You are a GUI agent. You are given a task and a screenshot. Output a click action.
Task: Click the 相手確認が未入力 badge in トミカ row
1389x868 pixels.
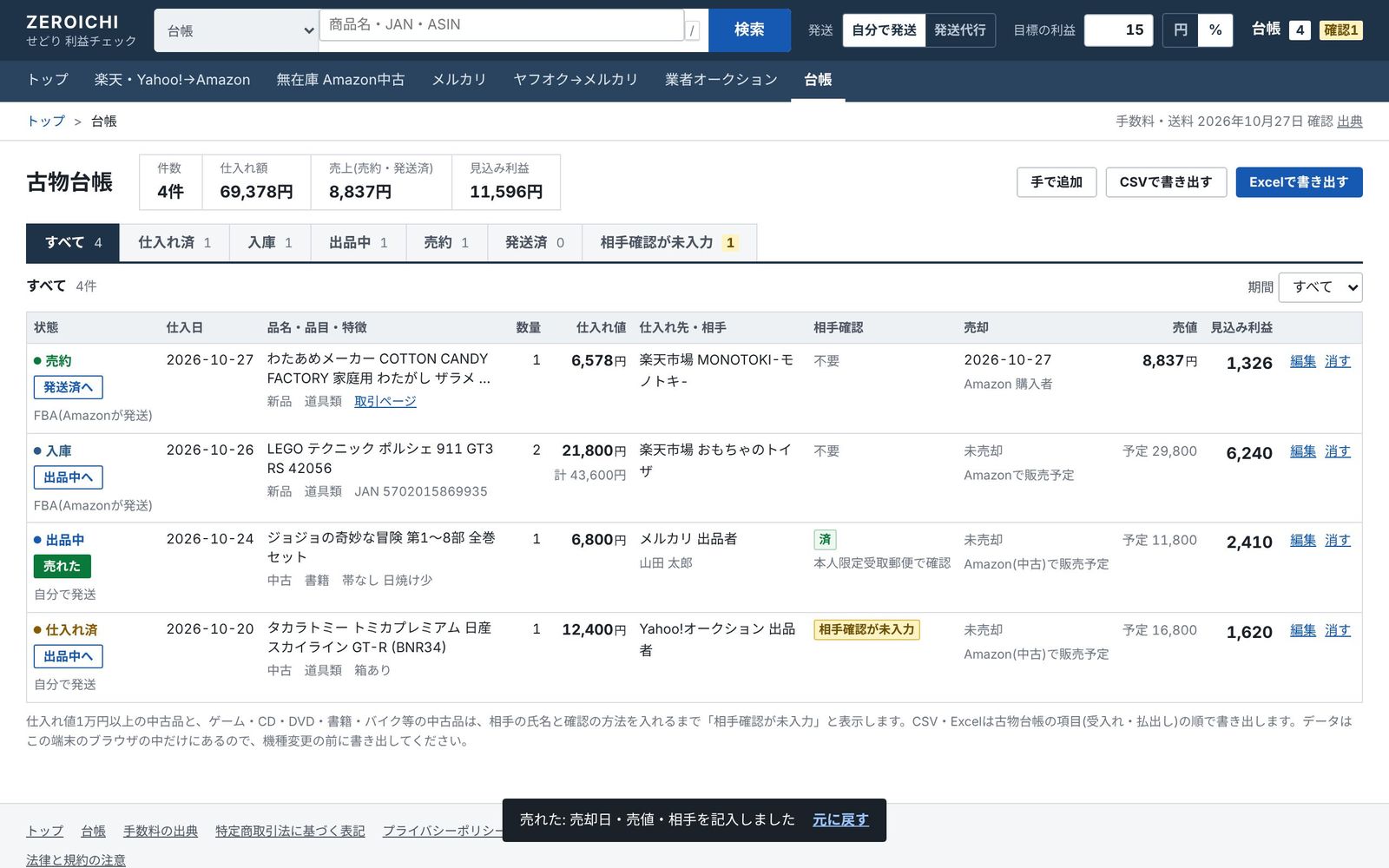tap(866, 630)
